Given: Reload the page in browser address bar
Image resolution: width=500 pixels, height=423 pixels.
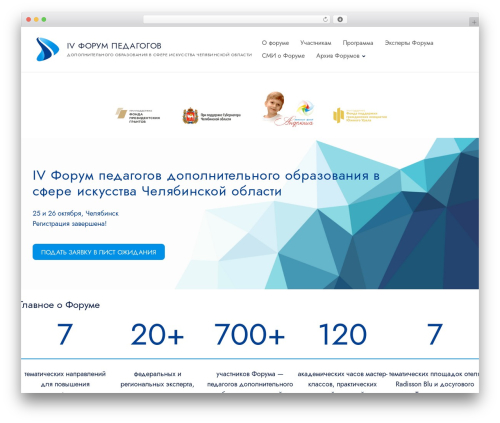Looking at the screenshot, I should click(x=325, y=19).
